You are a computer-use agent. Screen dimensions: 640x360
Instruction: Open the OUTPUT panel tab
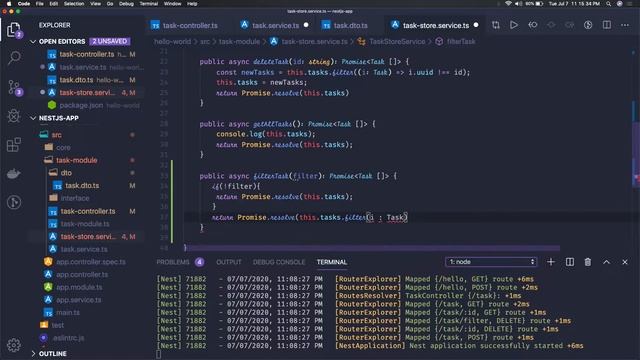coord(229,262)
